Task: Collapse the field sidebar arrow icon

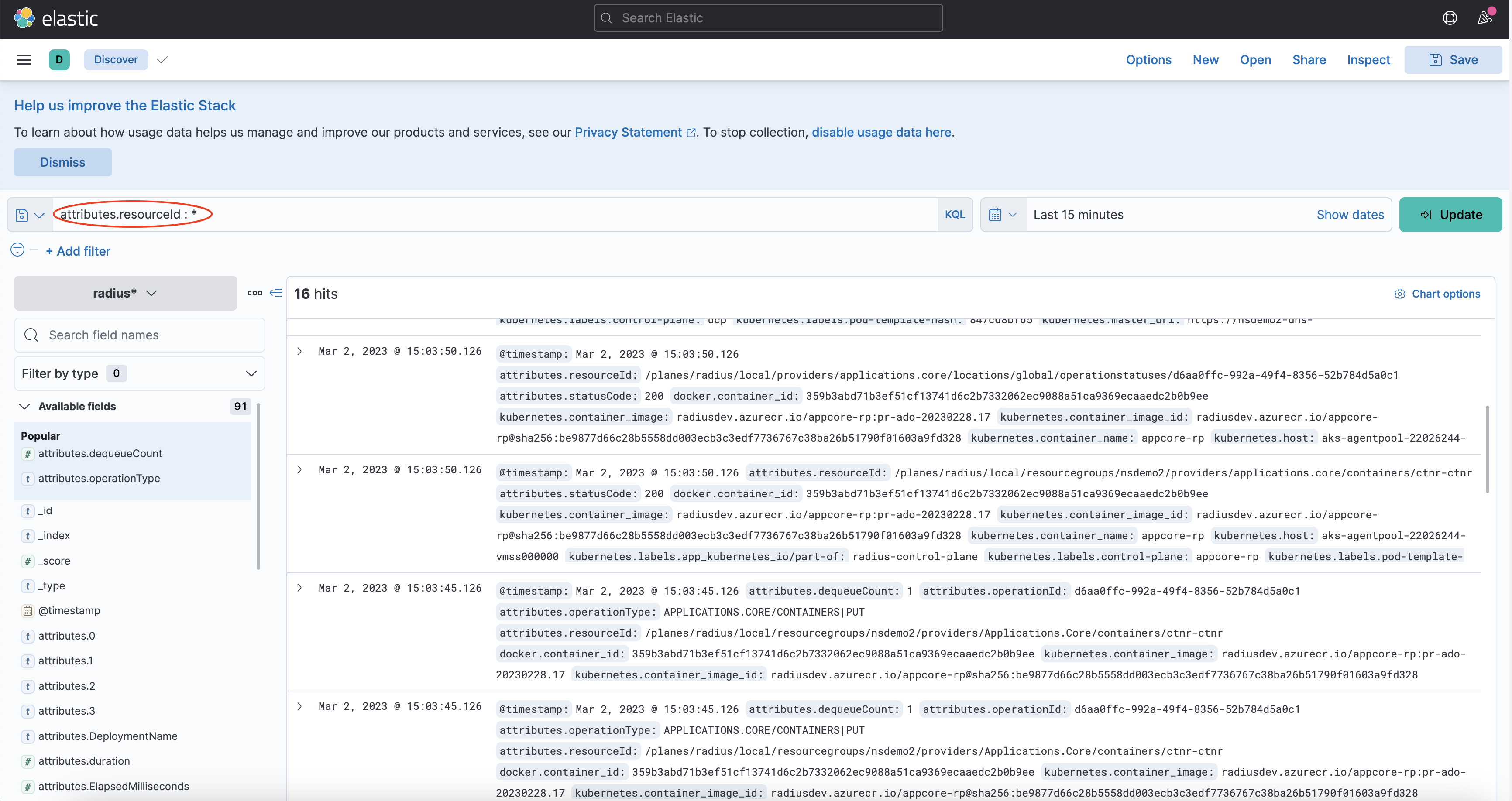Action: (x=276, y=293)
